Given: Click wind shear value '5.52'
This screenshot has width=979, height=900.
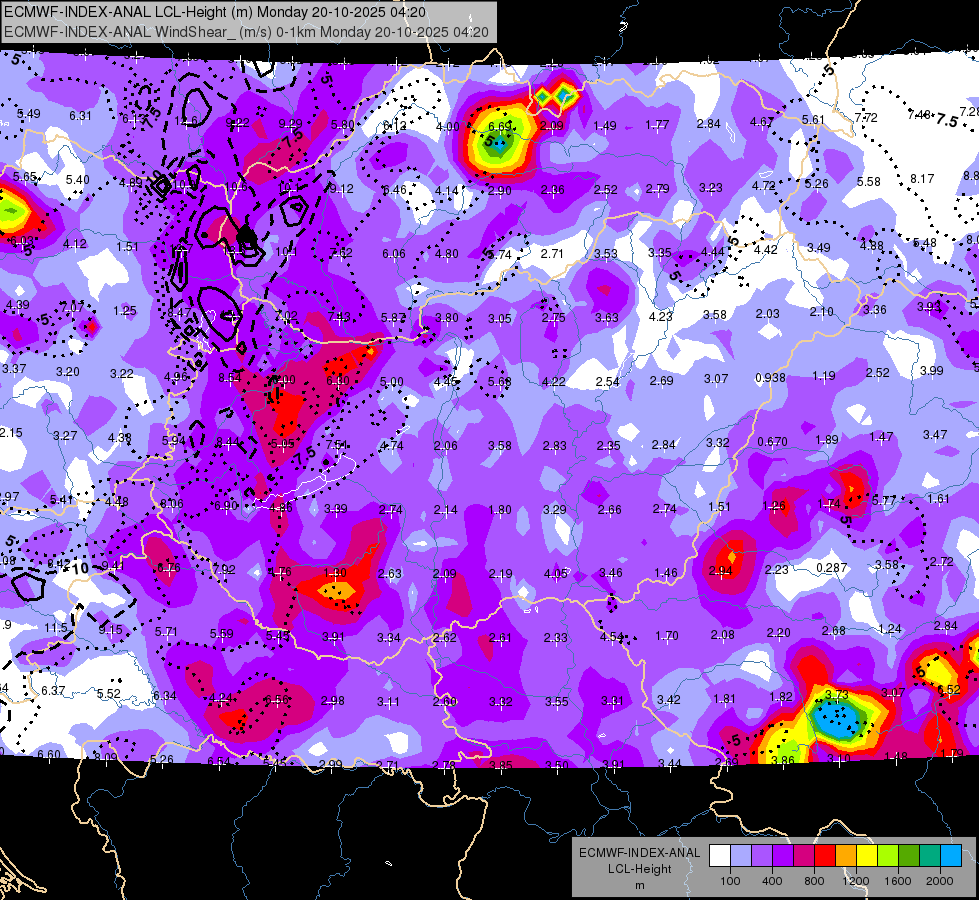Looking at the screenshot, I should (109, 693).
